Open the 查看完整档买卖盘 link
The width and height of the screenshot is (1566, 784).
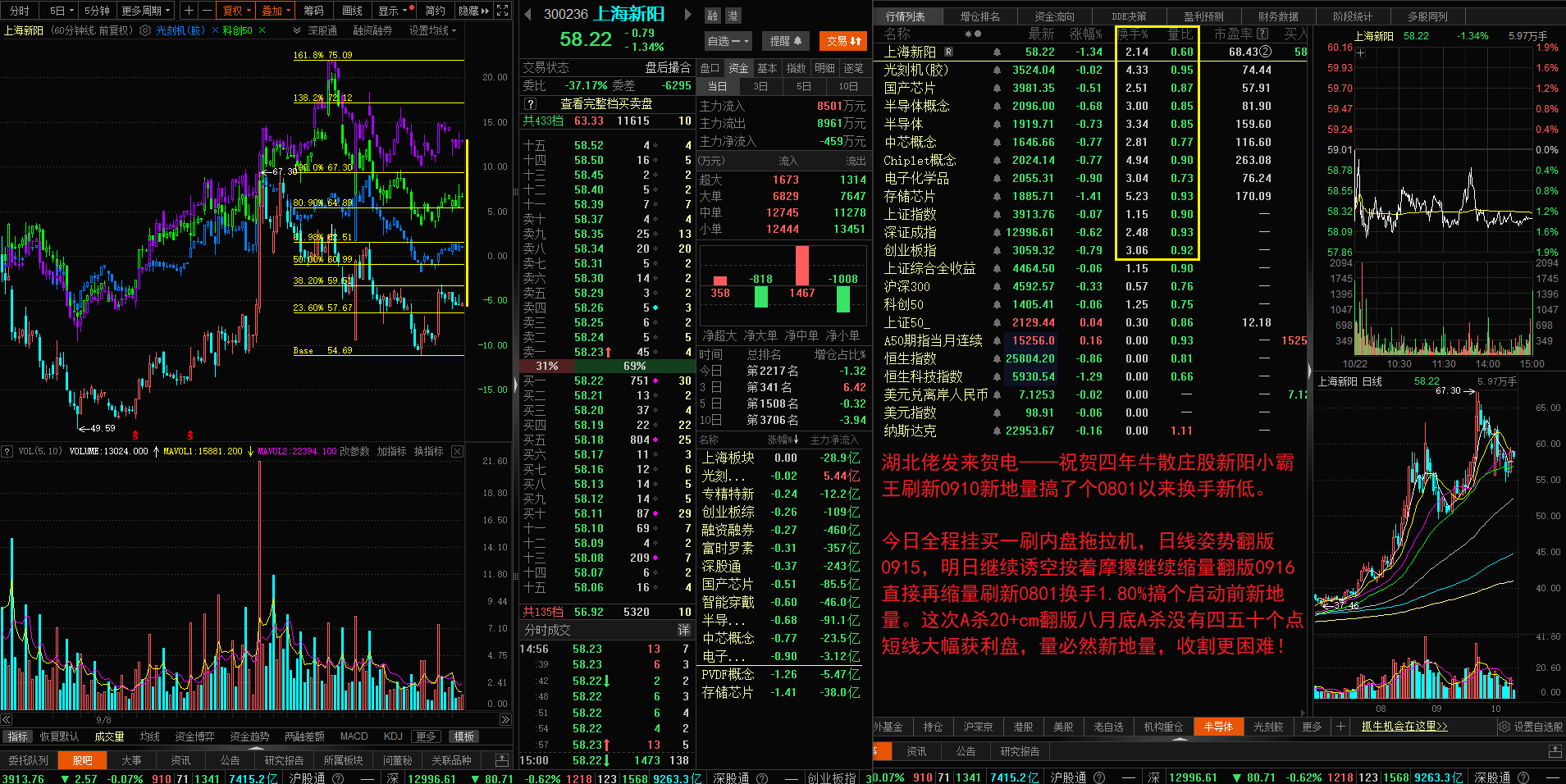606,104
